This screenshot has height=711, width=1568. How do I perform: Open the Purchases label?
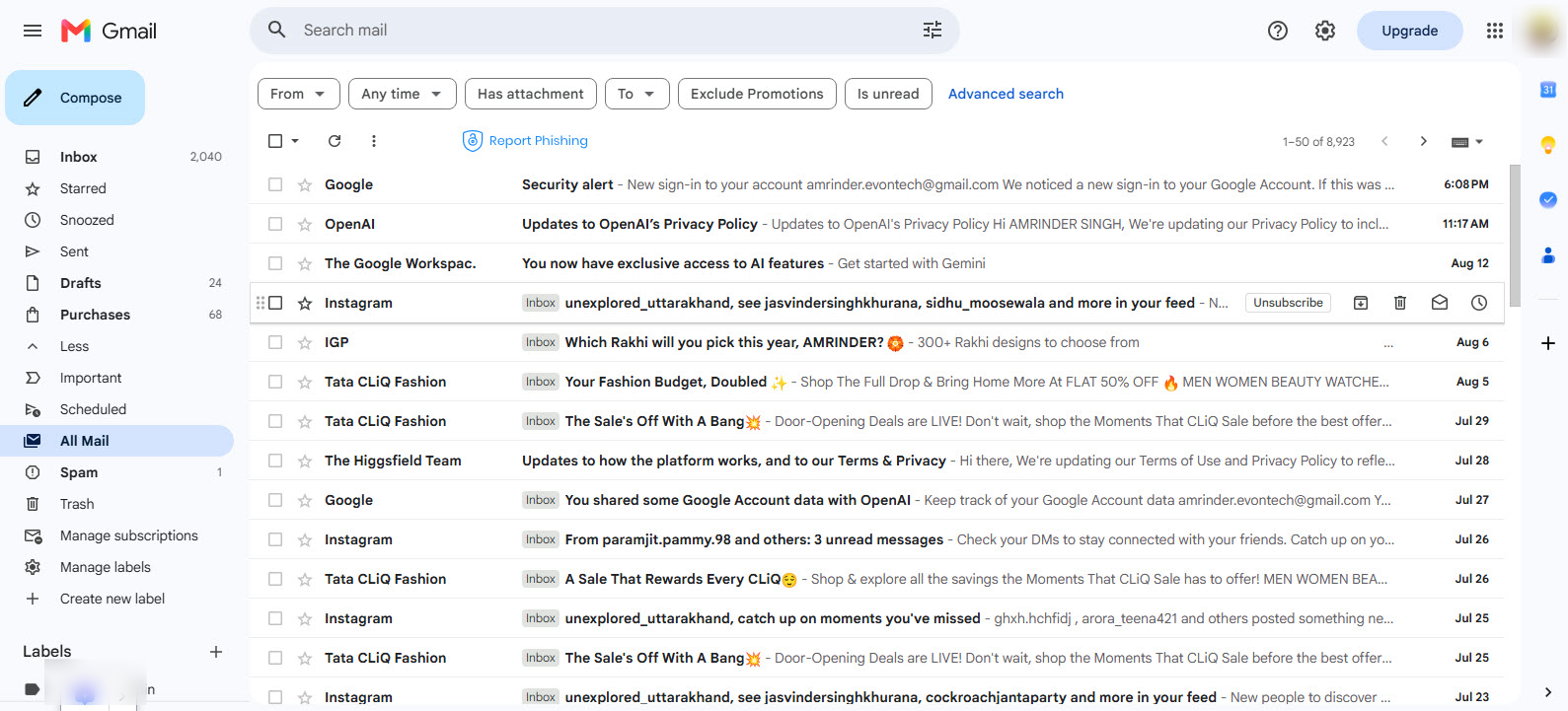pyautogui.click(x=118, y=315)
